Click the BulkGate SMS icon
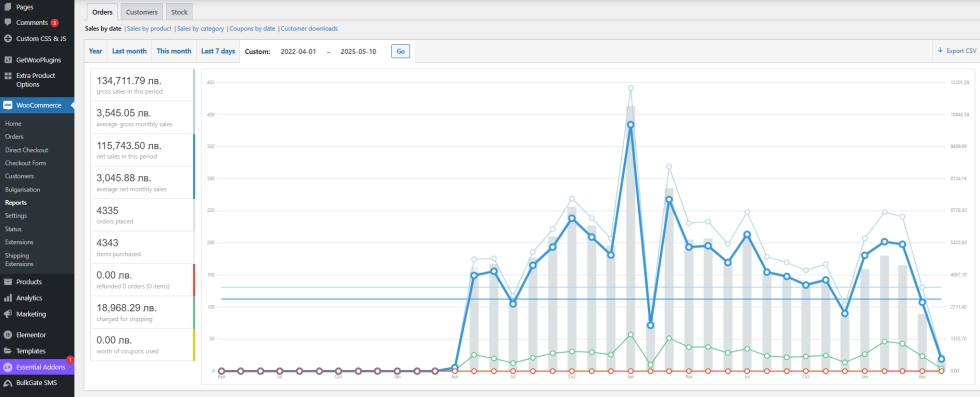Viewport: 980px width, 397px height. click(8, 383)
